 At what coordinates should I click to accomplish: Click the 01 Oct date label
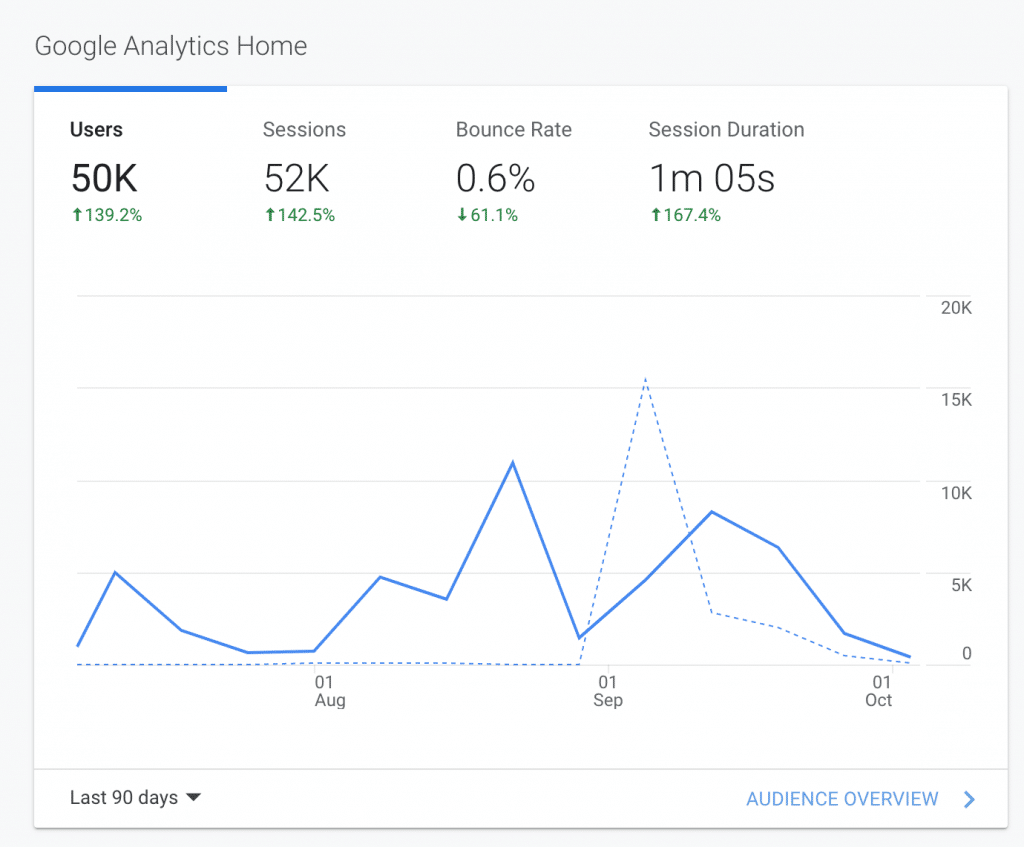click(x=879, y=691)
